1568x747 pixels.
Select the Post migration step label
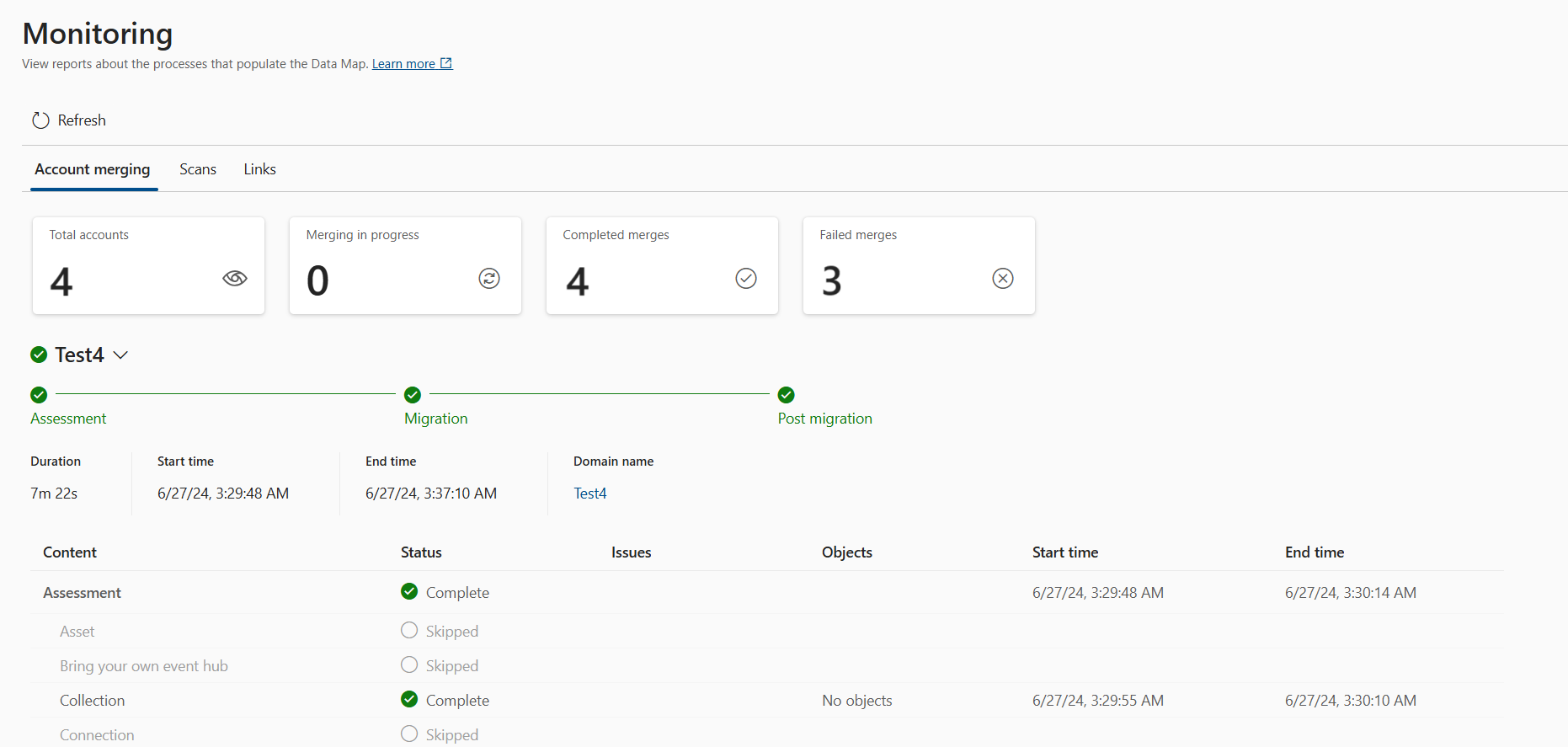[825, 419]
